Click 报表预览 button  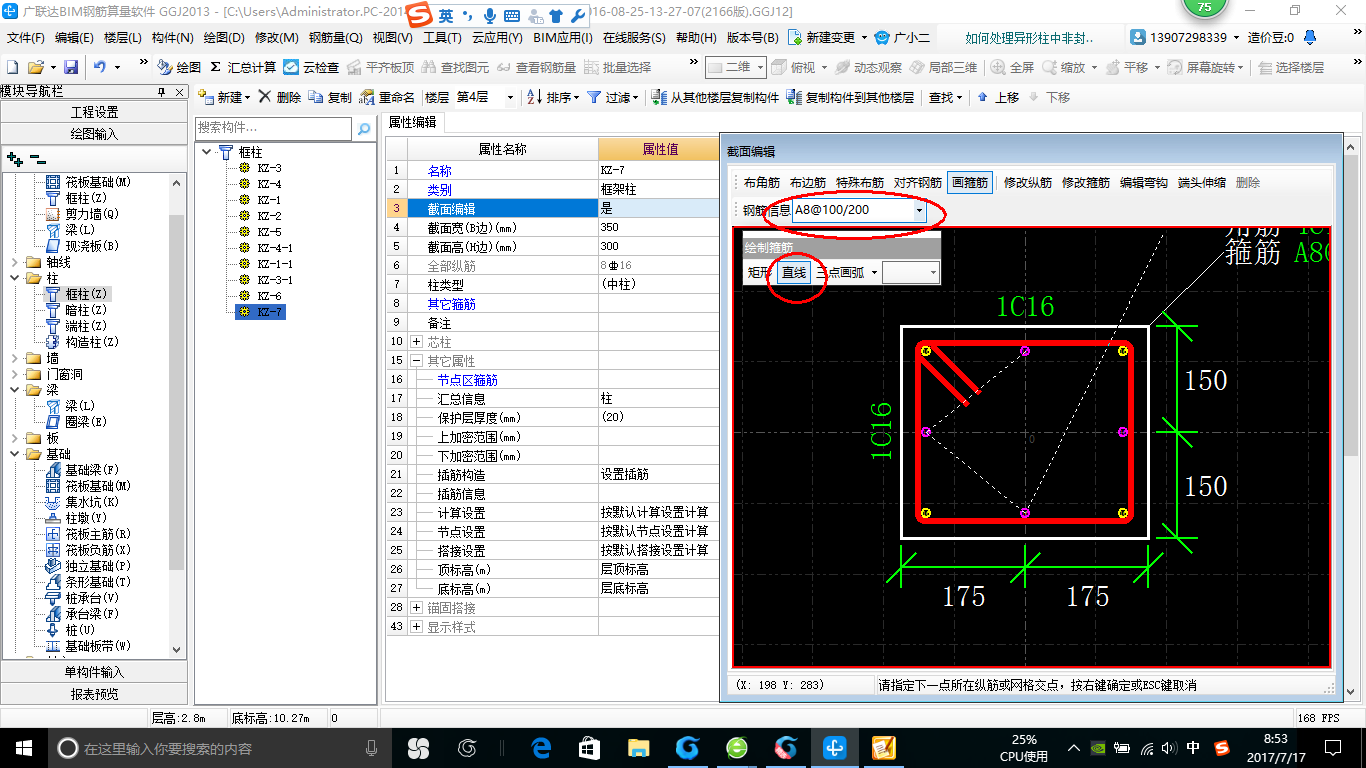point(94,694)
